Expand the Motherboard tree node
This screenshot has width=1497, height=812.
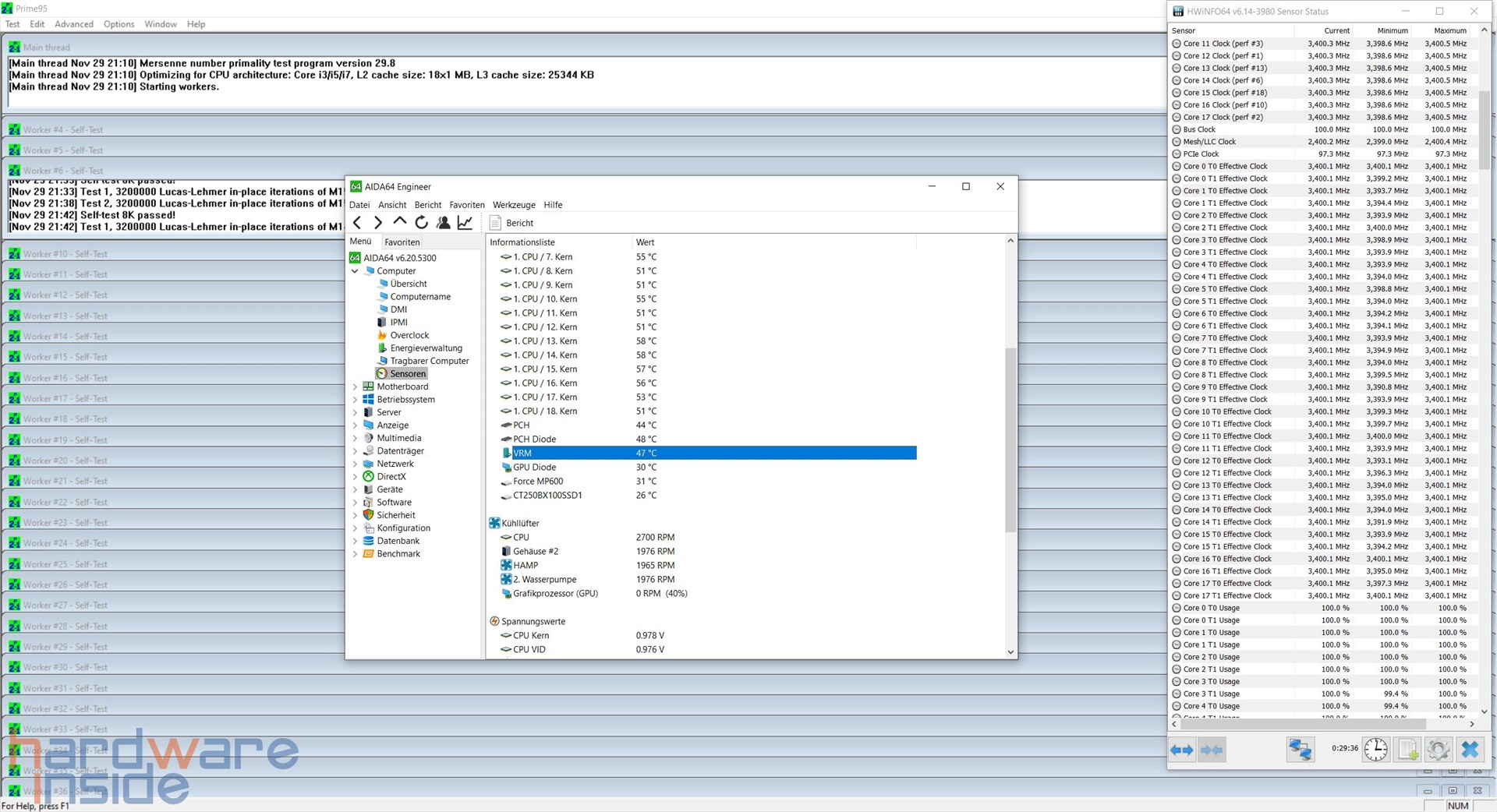click(x=356, y=387)
